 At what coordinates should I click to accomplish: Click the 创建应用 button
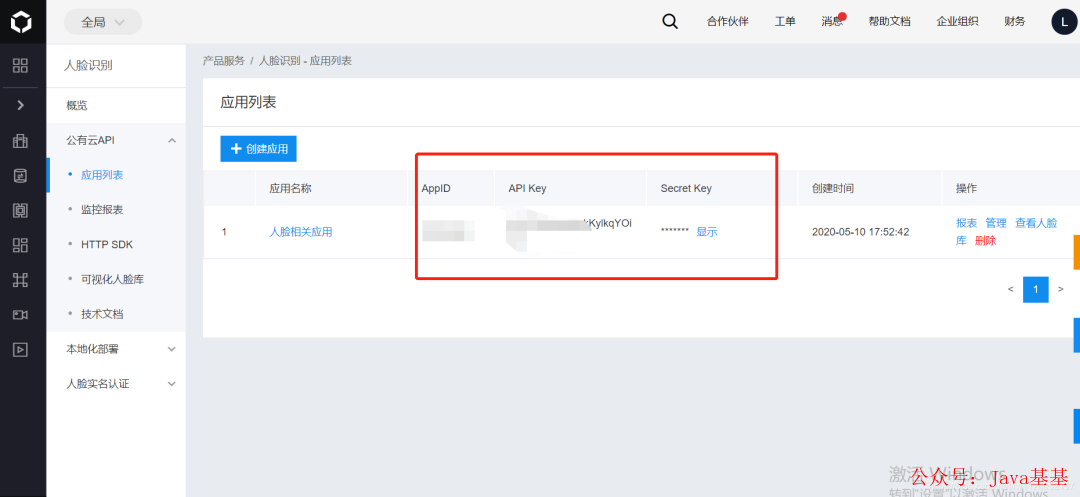[258, 149]
